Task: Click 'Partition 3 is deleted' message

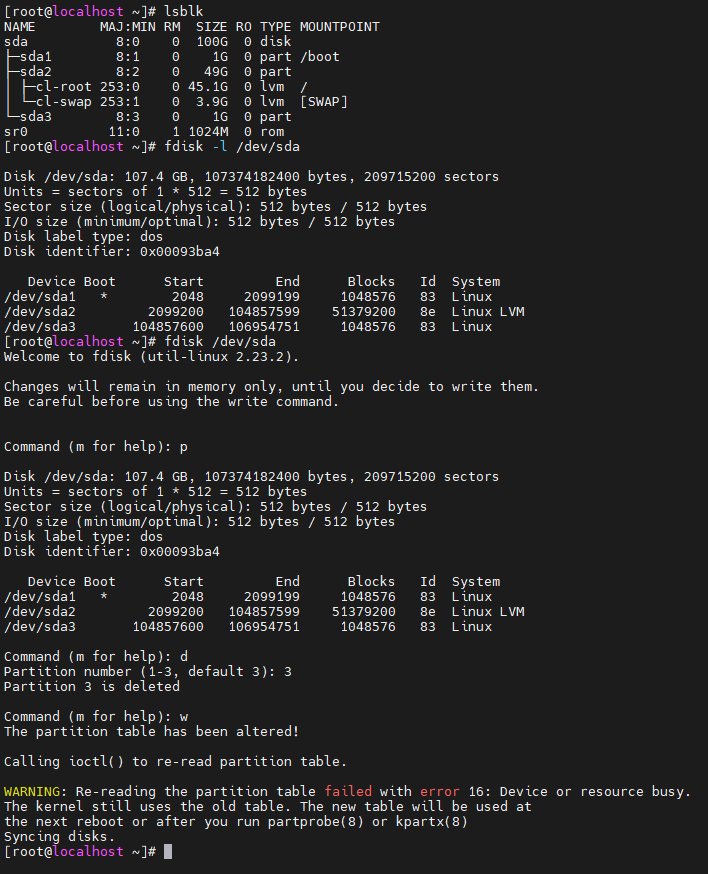Action: click(91, 686)
